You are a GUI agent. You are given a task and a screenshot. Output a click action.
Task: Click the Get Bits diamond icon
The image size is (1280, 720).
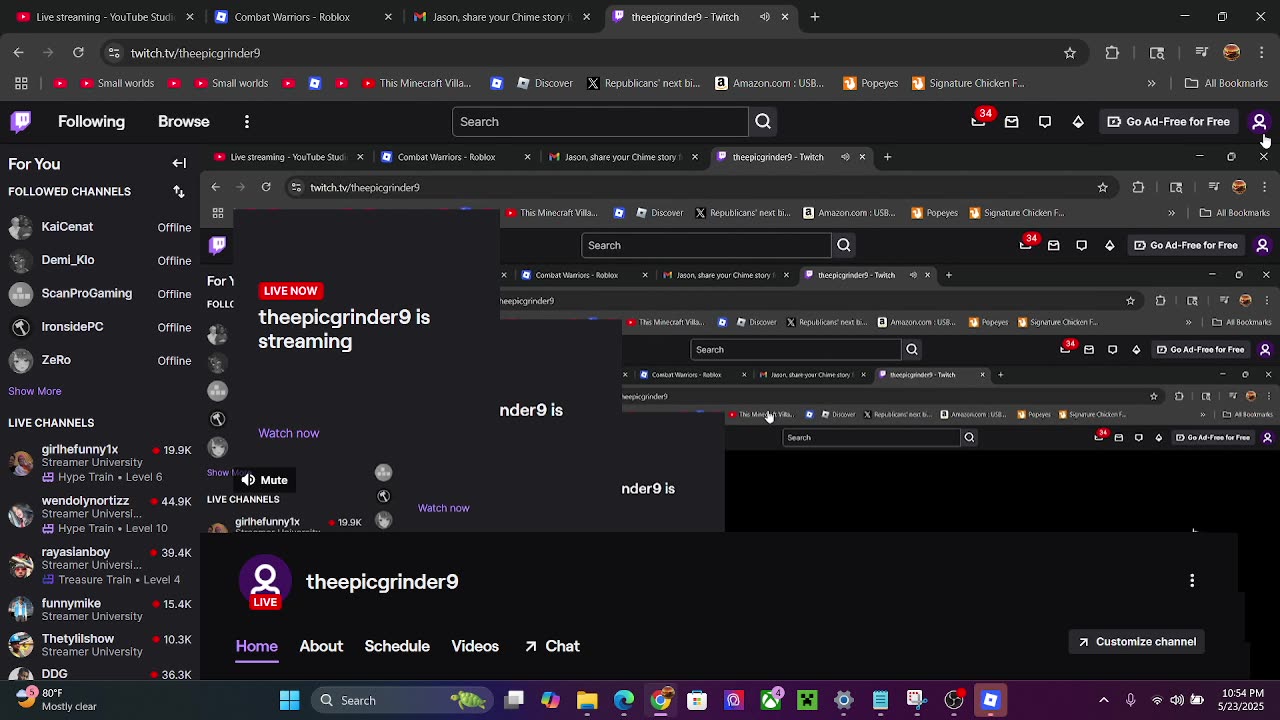[1078, 122]
